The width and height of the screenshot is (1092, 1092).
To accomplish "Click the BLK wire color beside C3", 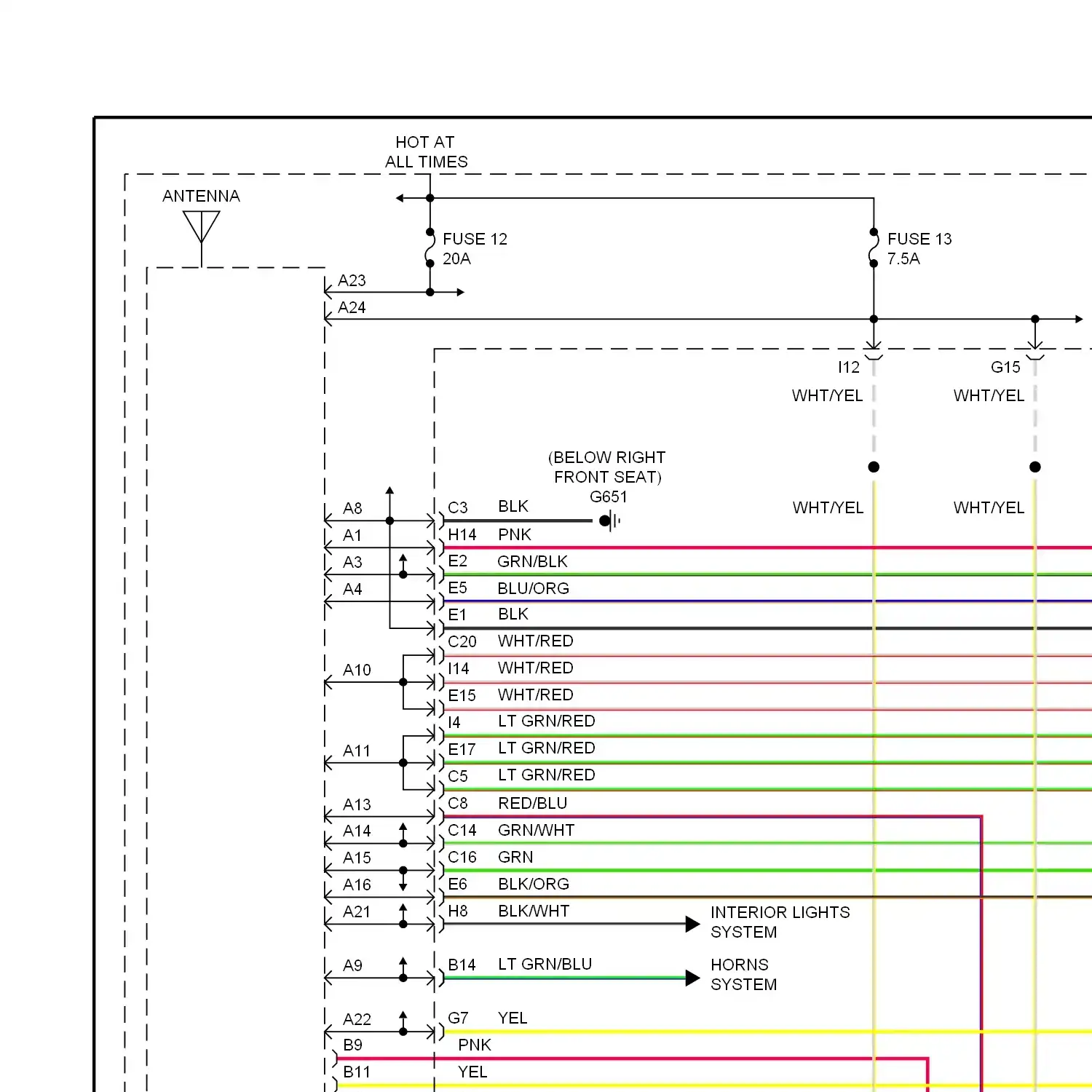I will click(x=513, y=506).
